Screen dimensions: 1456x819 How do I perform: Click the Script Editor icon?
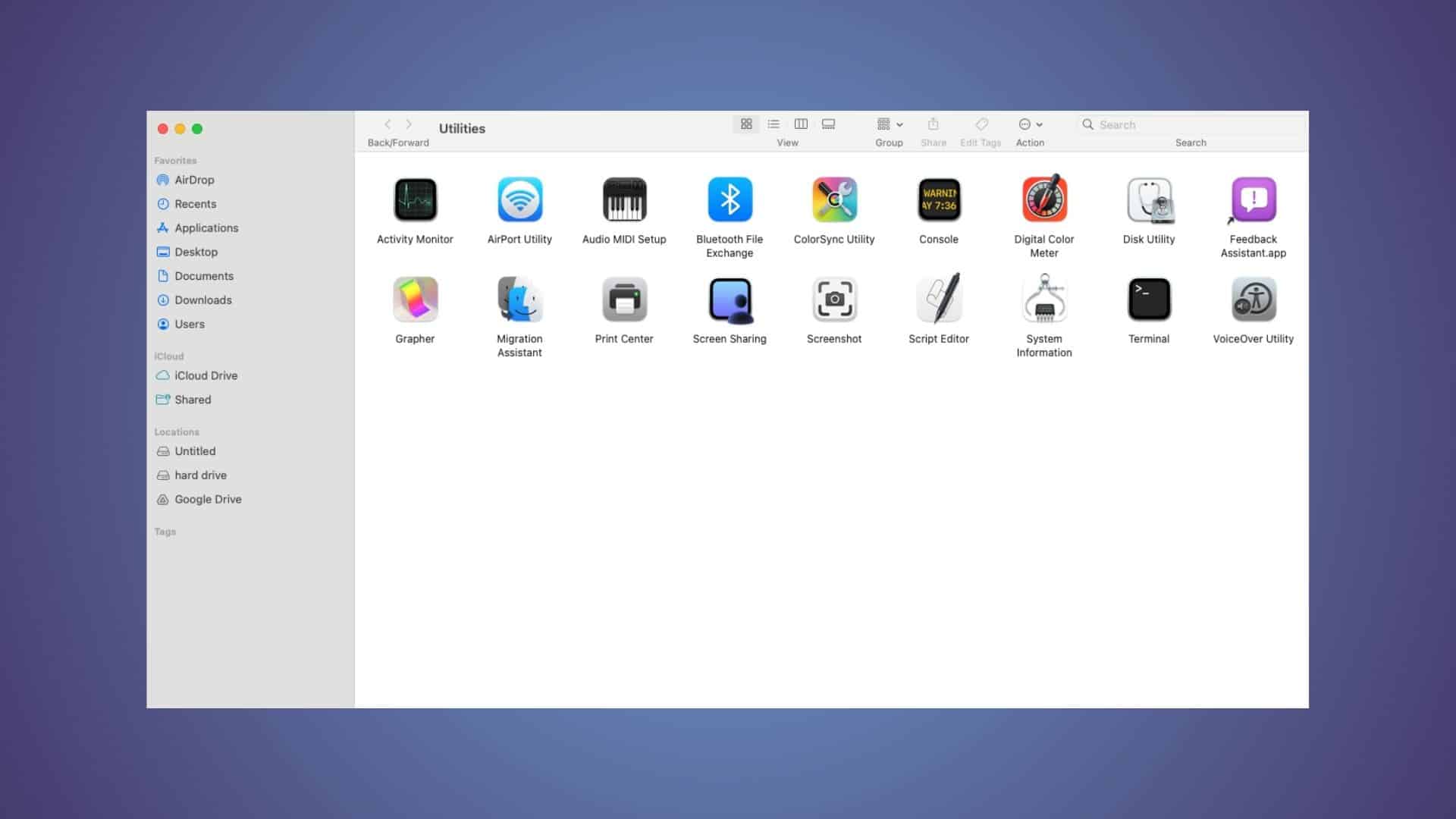pos(938,299)
